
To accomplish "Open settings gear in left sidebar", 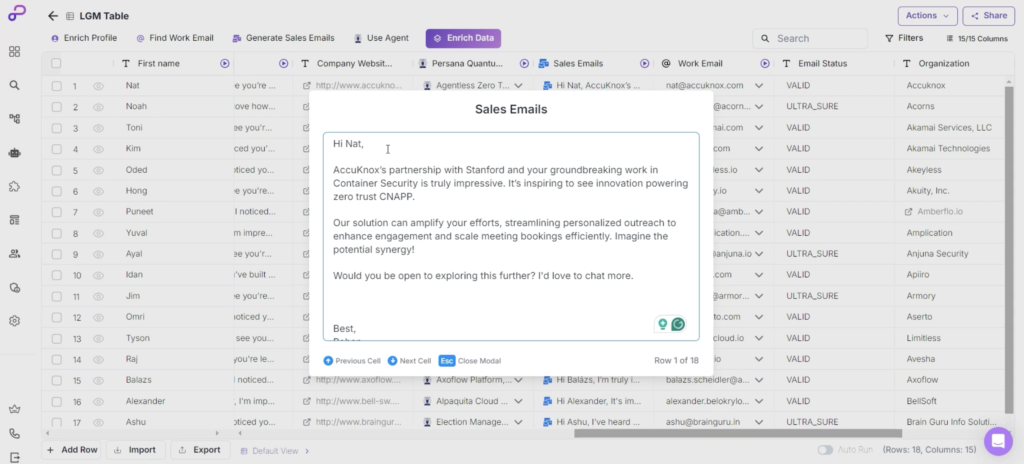I will [14, 321].
